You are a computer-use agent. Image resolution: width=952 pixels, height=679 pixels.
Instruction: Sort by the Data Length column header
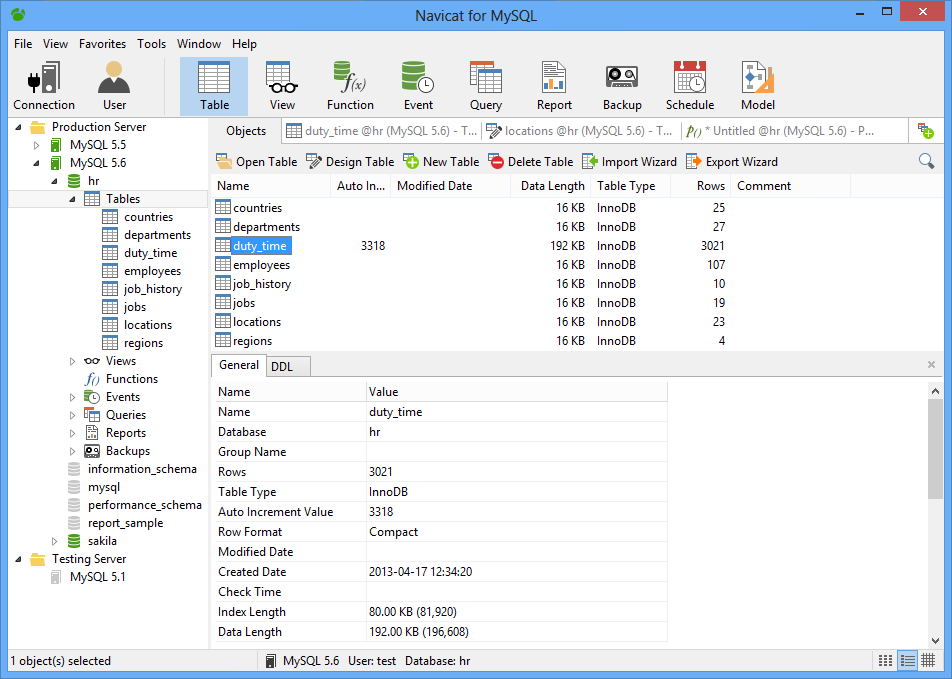click(550, 186)
